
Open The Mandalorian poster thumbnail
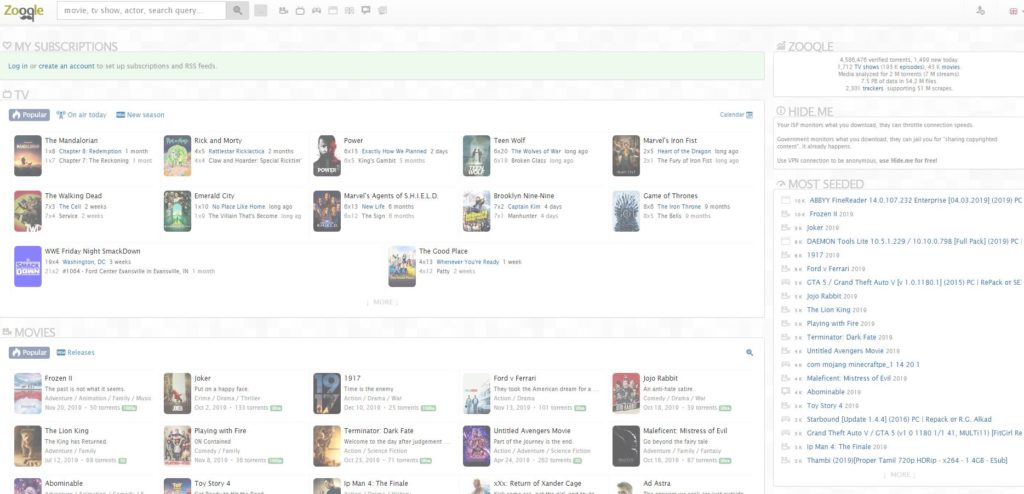tap(28, 156)
